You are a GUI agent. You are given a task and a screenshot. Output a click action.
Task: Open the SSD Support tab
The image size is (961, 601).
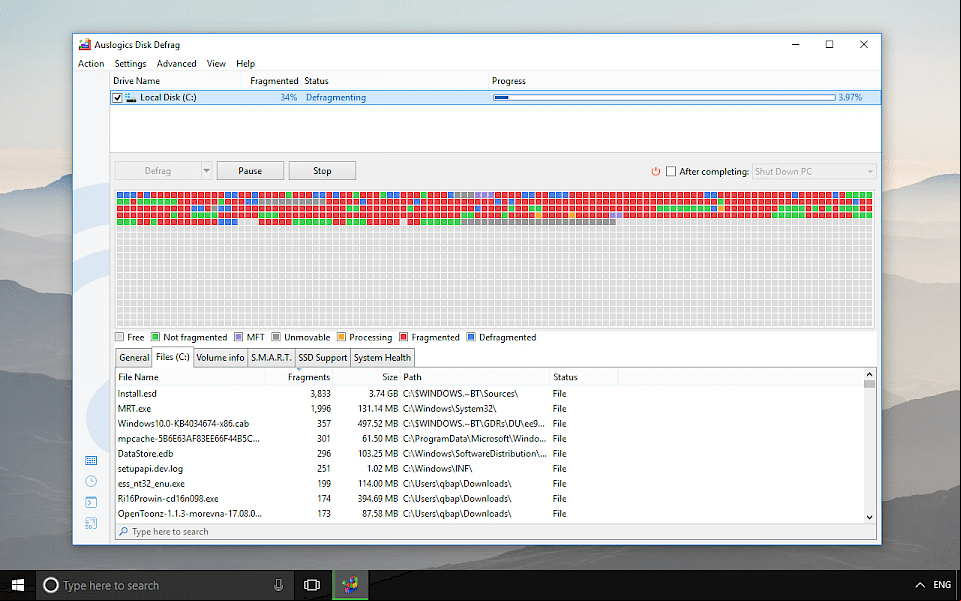tap(322, 358)
